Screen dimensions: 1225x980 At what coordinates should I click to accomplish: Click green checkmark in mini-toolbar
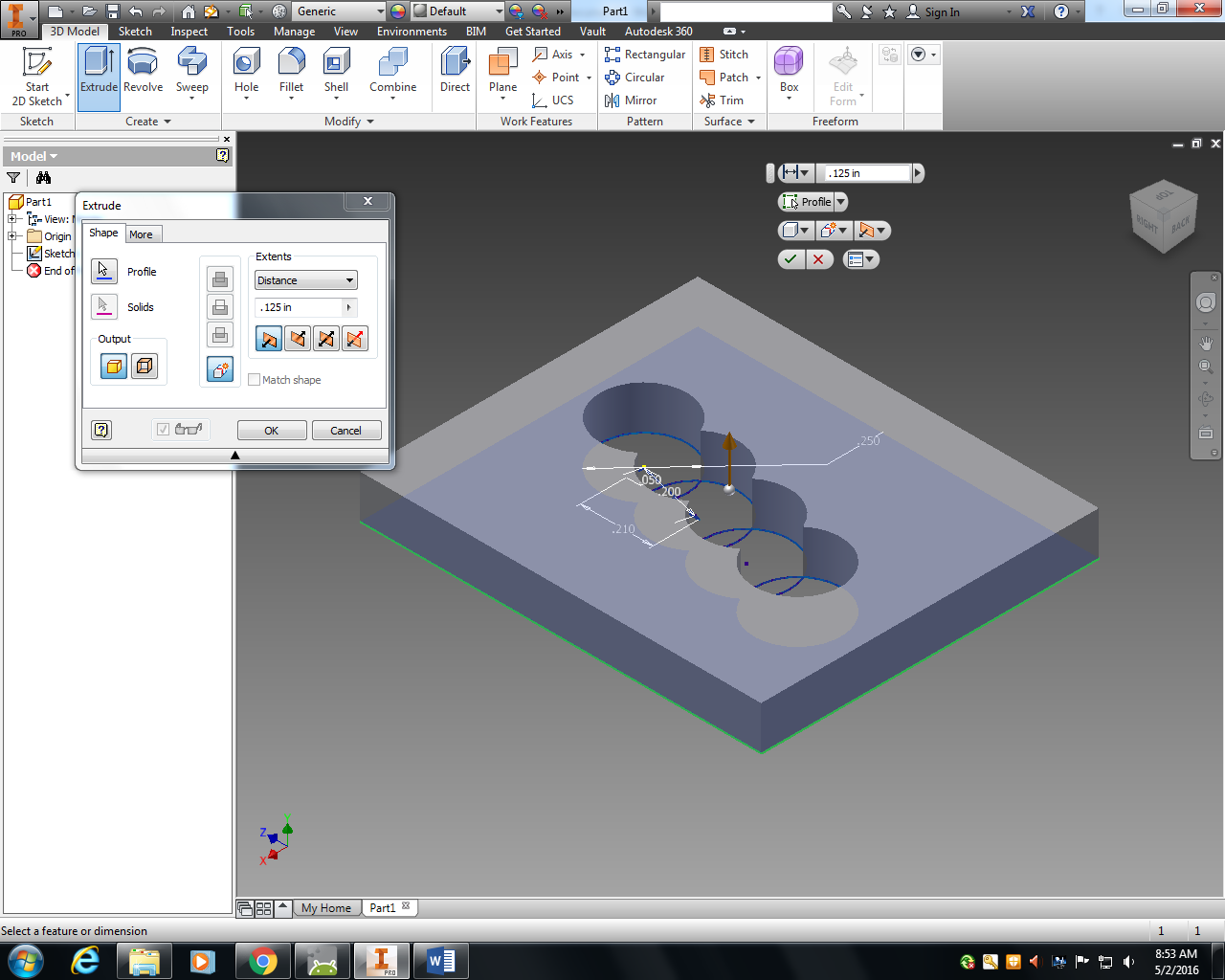point(791,258)
